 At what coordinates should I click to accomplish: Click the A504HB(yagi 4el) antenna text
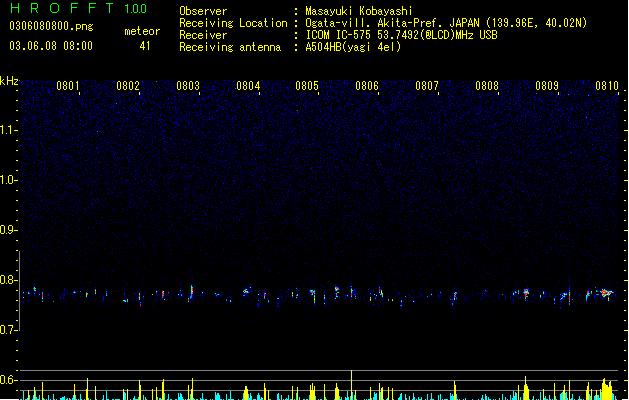coord(353,47)
